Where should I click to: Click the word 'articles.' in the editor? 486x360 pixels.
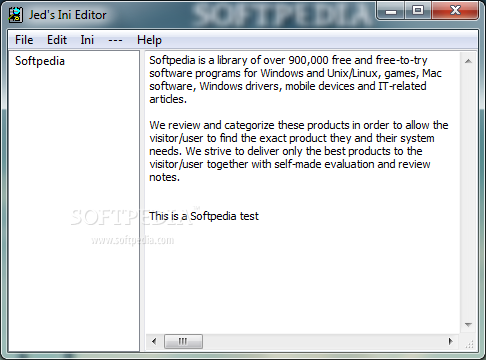(x=168, y=99)
